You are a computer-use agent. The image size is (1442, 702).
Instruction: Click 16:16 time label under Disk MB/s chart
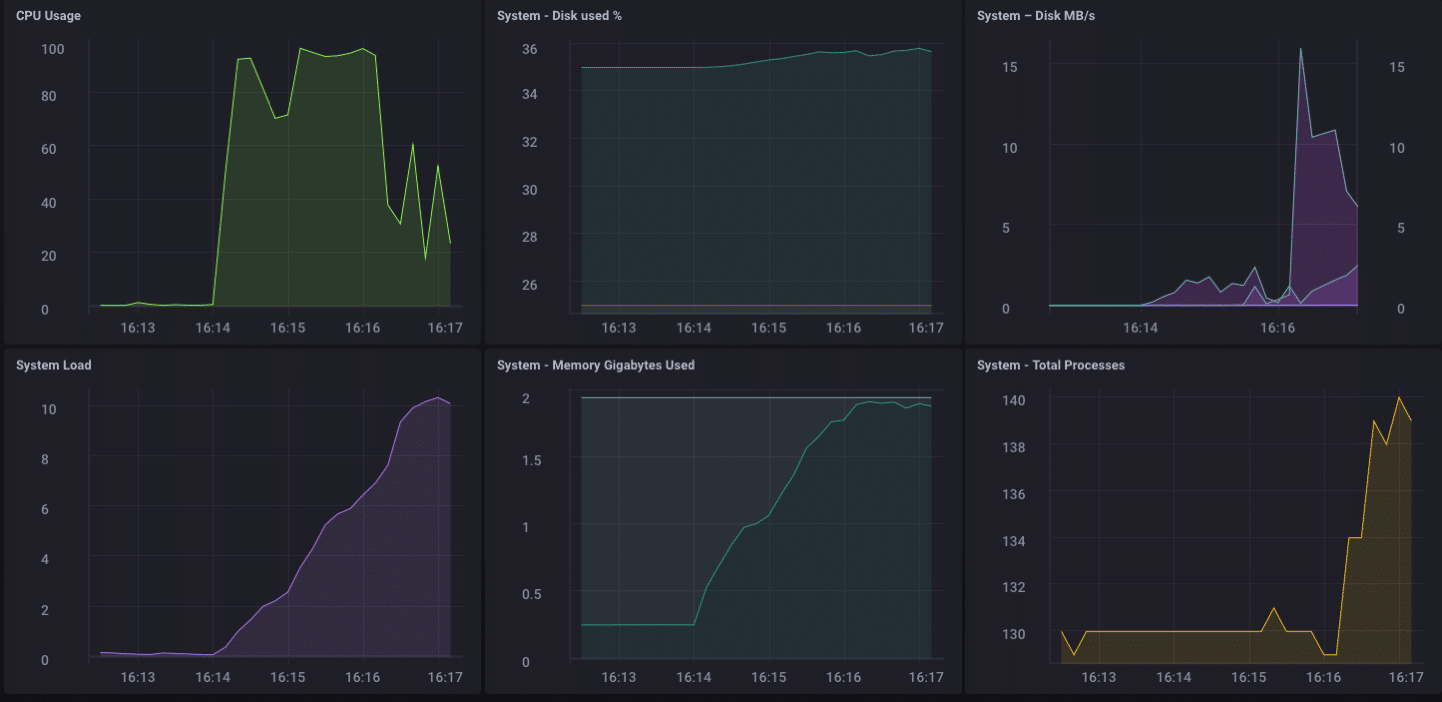(x=1277, y=328)
